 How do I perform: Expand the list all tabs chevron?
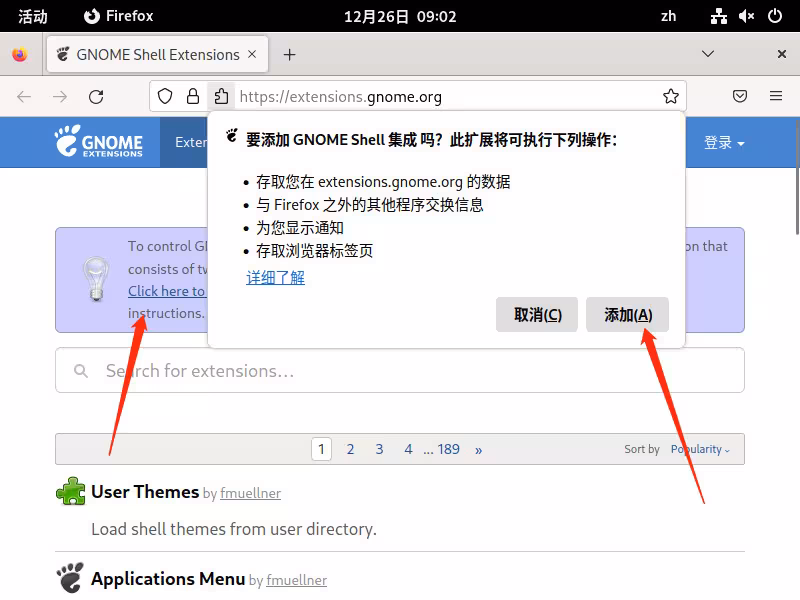708,54
